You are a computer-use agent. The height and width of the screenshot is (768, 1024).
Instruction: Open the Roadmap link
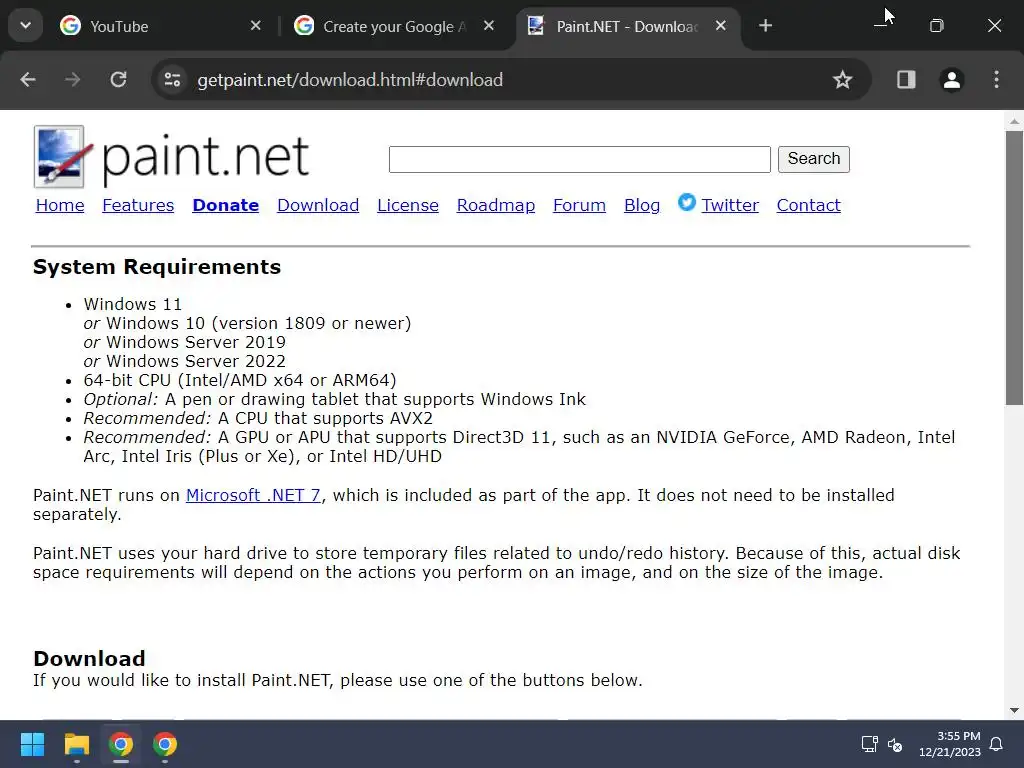[x=496, y=205]
